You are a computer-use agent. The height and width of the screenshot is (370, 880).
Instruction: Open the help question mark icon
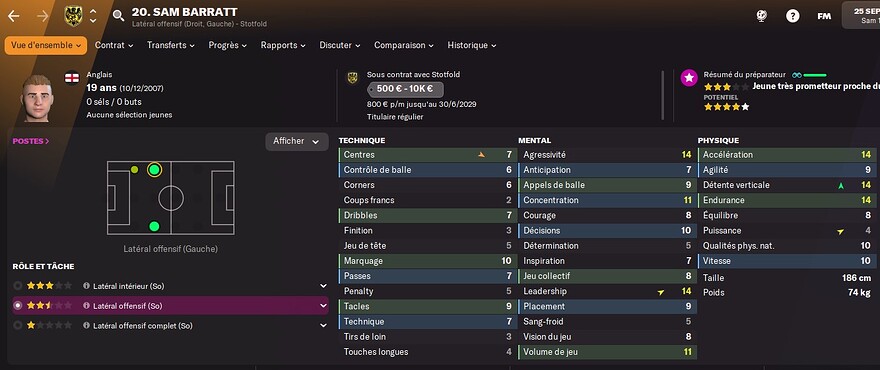point(792,16)
